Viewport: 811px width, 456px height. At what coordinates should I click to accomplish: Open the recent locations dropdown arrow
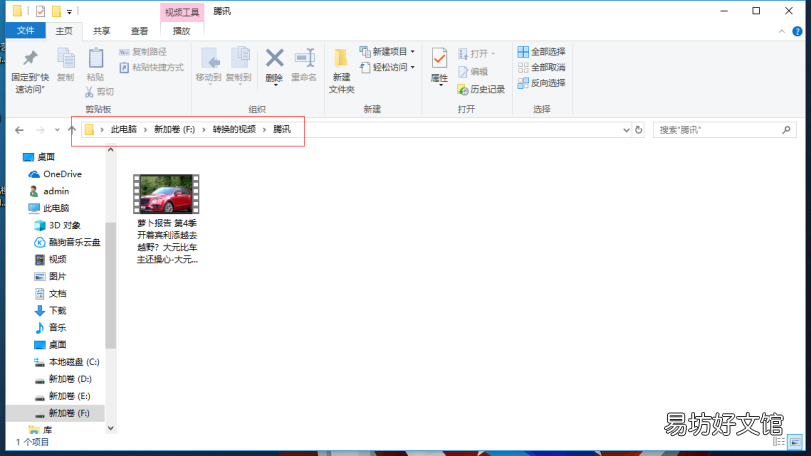57,130
